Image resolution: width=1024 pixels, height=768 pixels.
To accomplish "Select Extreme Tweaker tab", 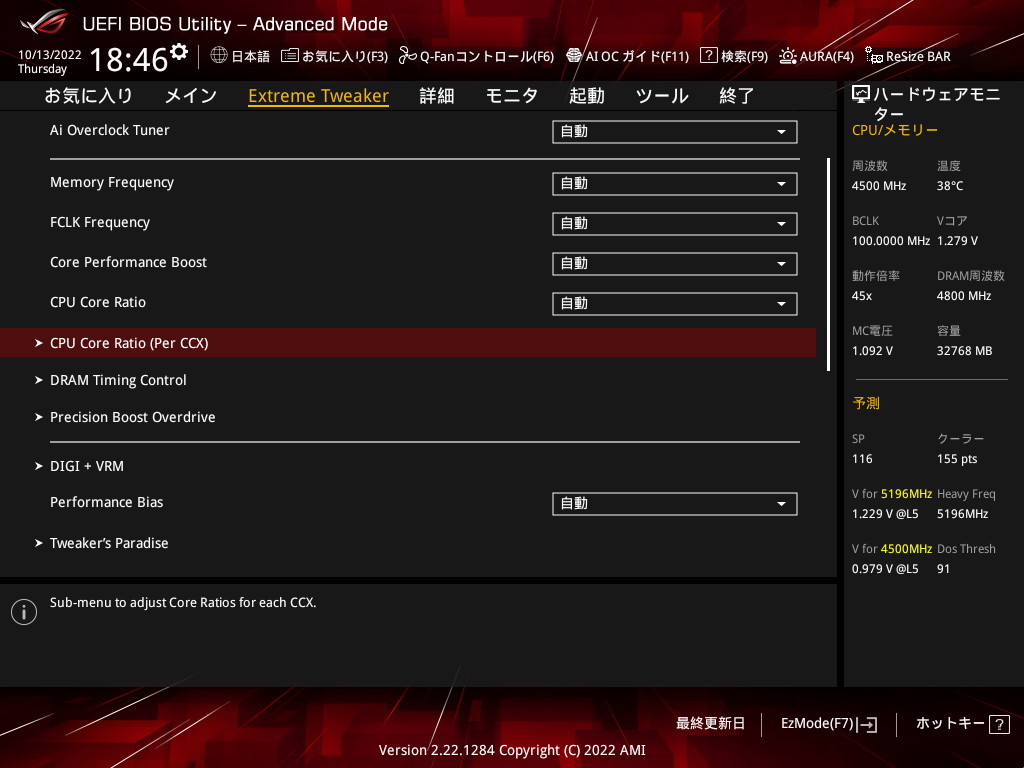I will click(x=319, y=96).
